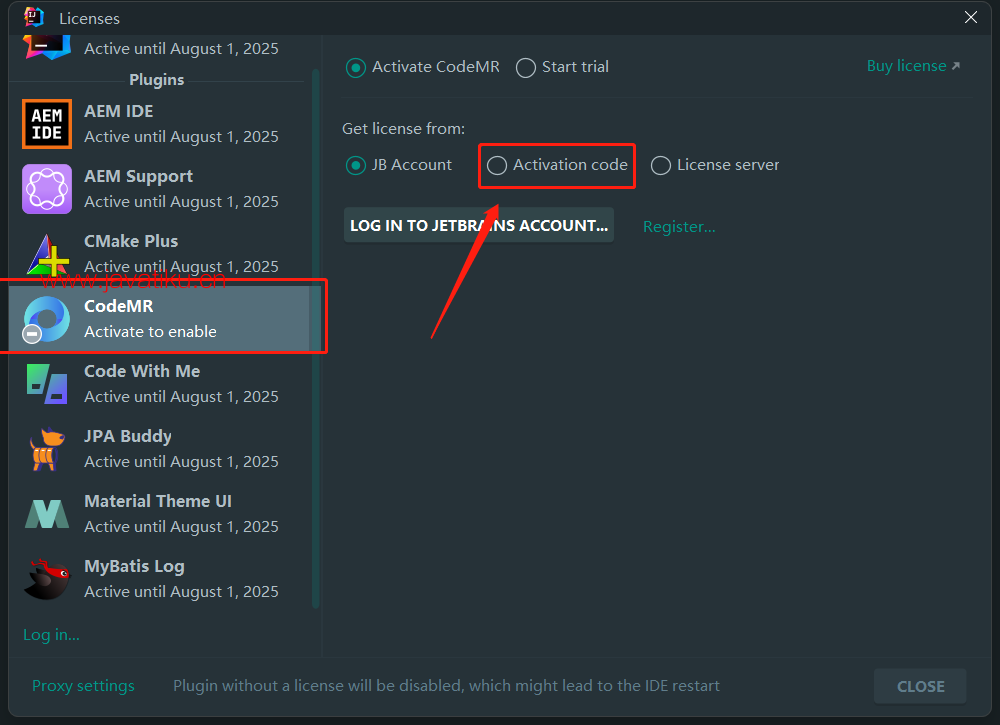Viewport: 1000px width, 725px height.
Task: Click Log In to JetBrains Account button
Action: 479,225
